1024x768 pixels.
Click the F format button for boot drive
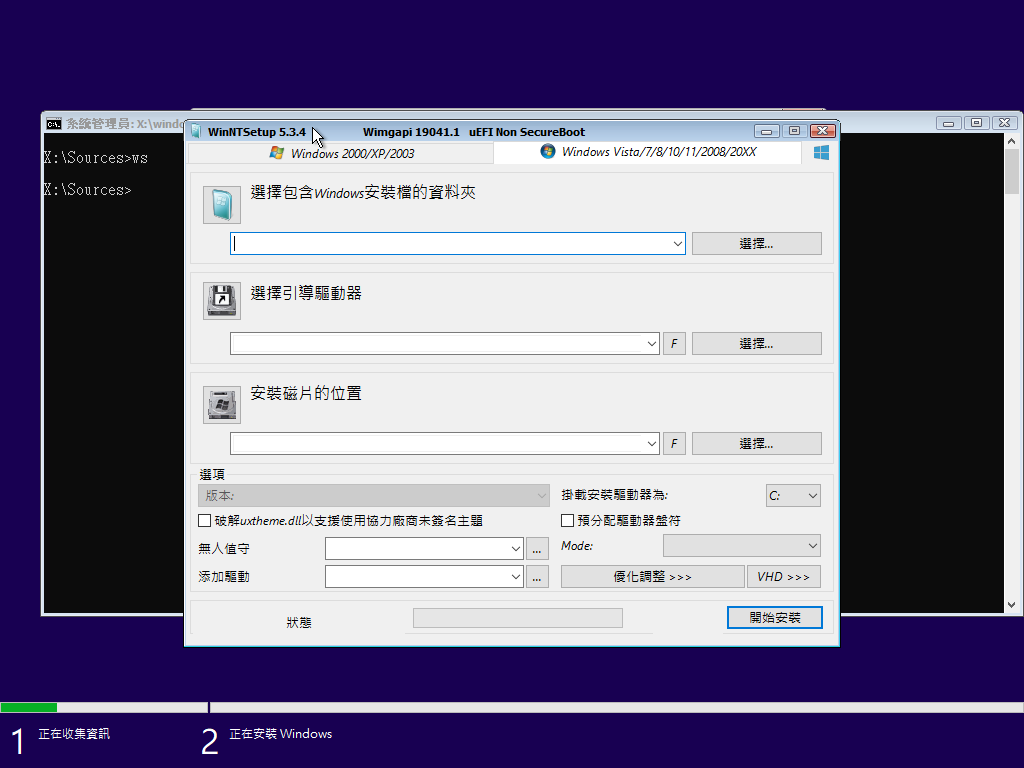coord(674,344)
